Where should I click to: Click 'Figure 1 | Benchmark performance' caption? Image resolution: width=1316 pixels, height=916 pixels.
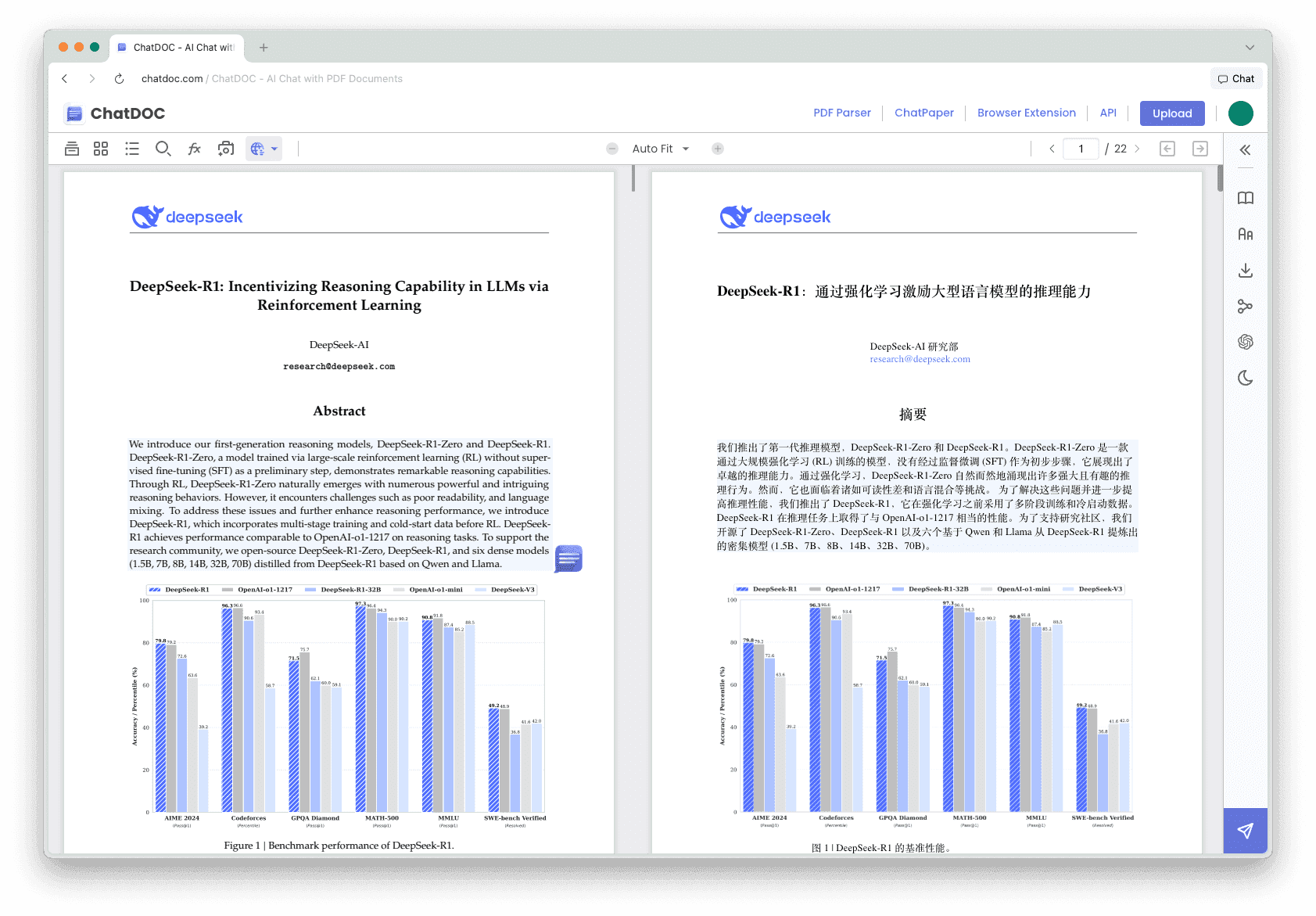point(339,846)
